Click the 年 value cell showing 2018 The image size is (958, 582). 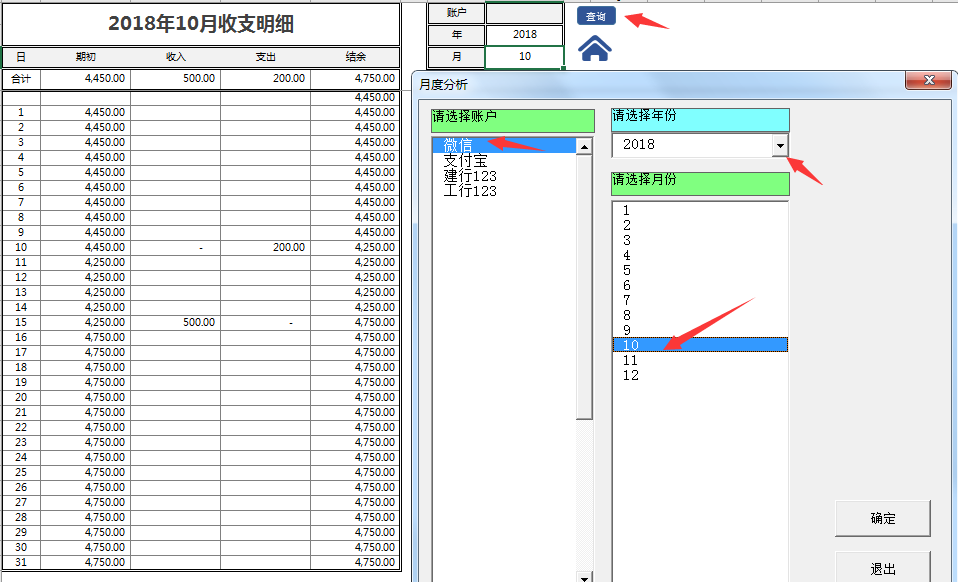point(524,35)
